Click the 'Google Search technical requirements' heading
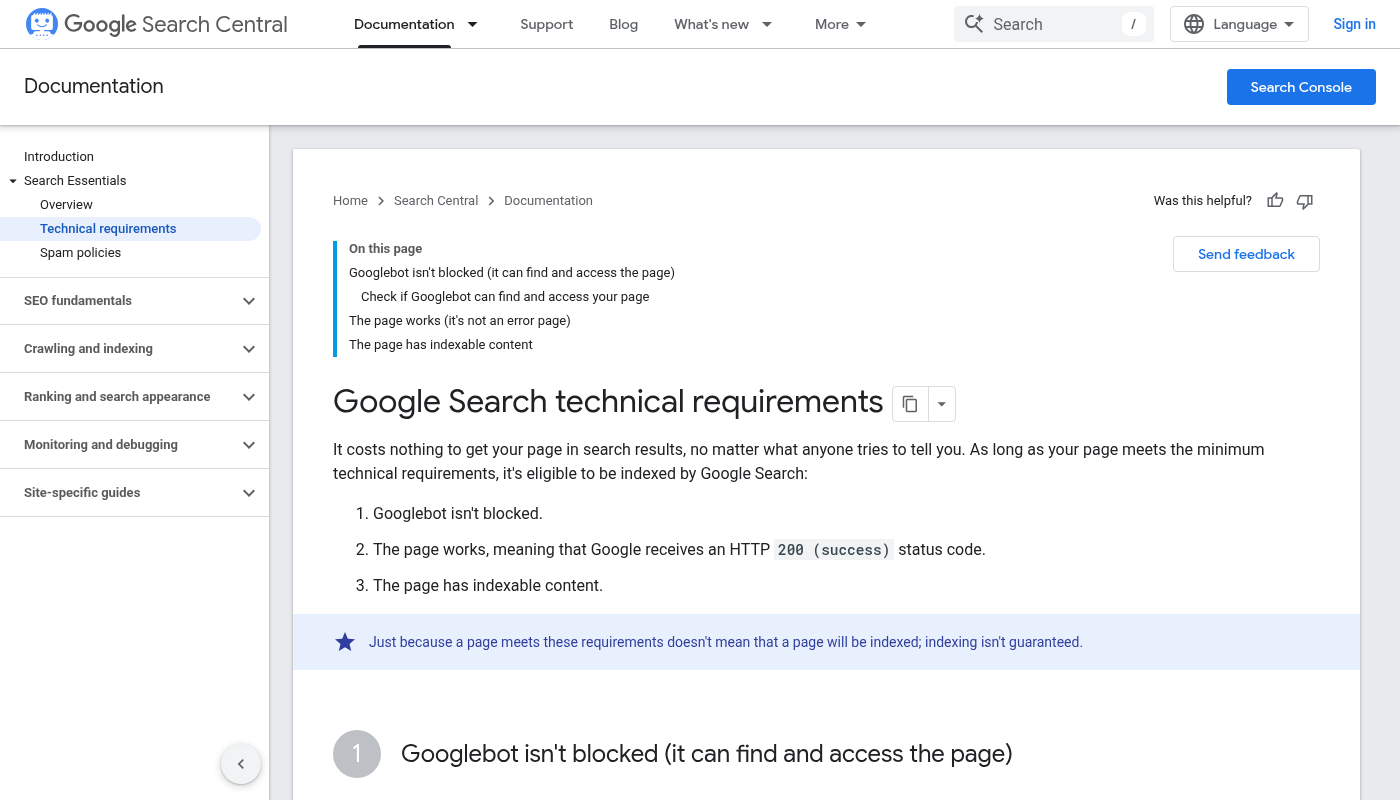The height and width of the screenshot is (800, 1400). coord(608,401)
